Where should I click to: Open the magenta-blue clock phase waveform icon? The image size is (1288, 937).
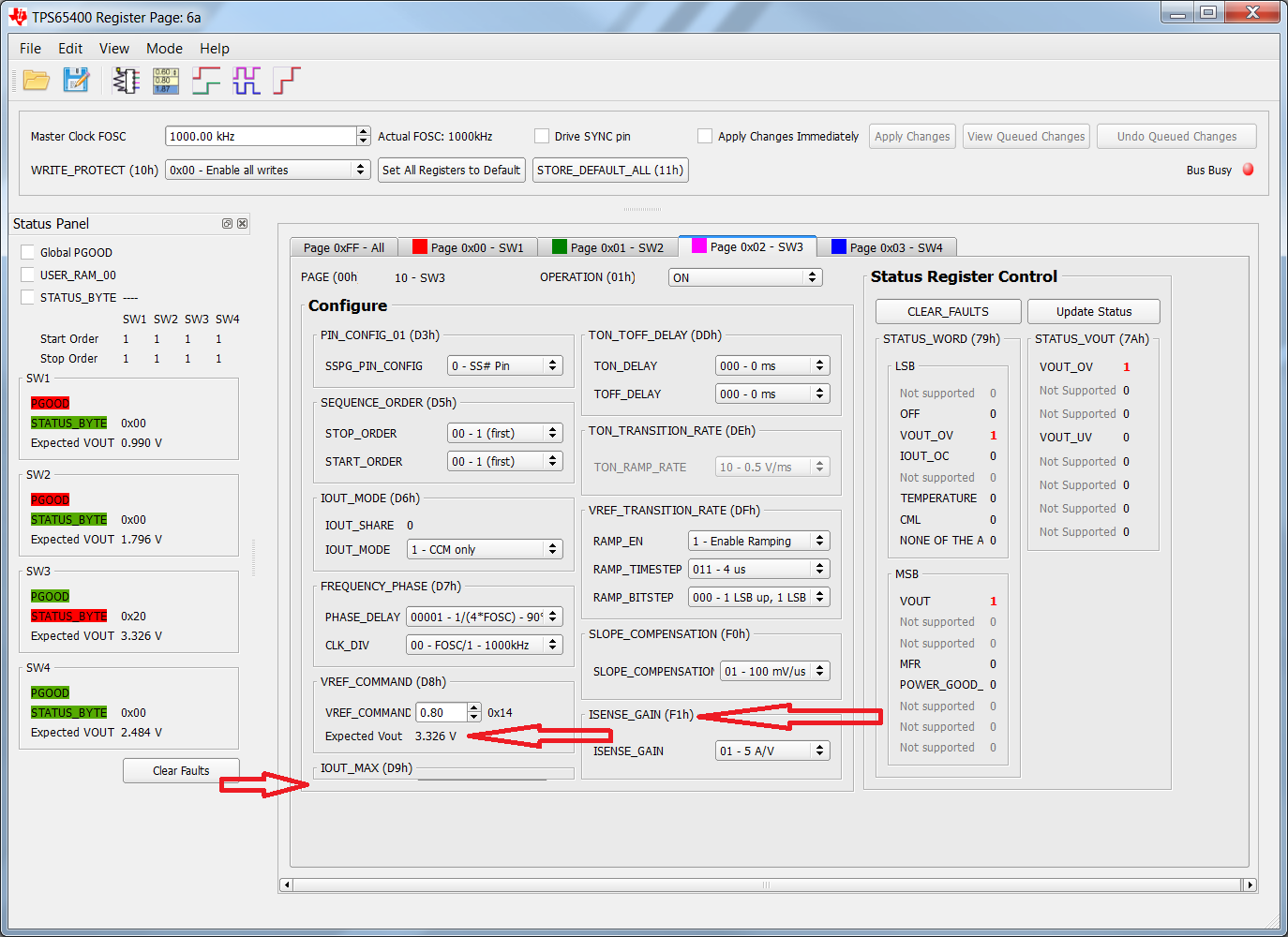(x=247, y=81)
